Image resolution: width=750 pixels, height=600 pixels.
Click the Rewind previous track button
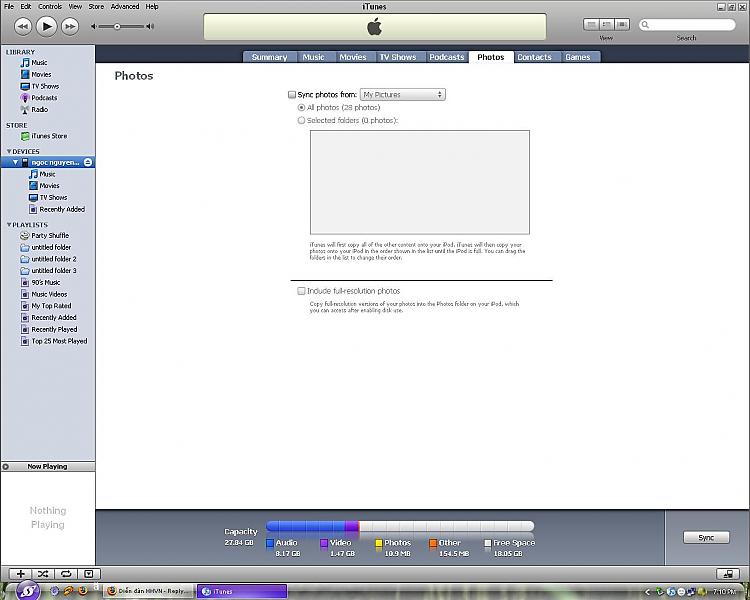[x=23, y=26]
